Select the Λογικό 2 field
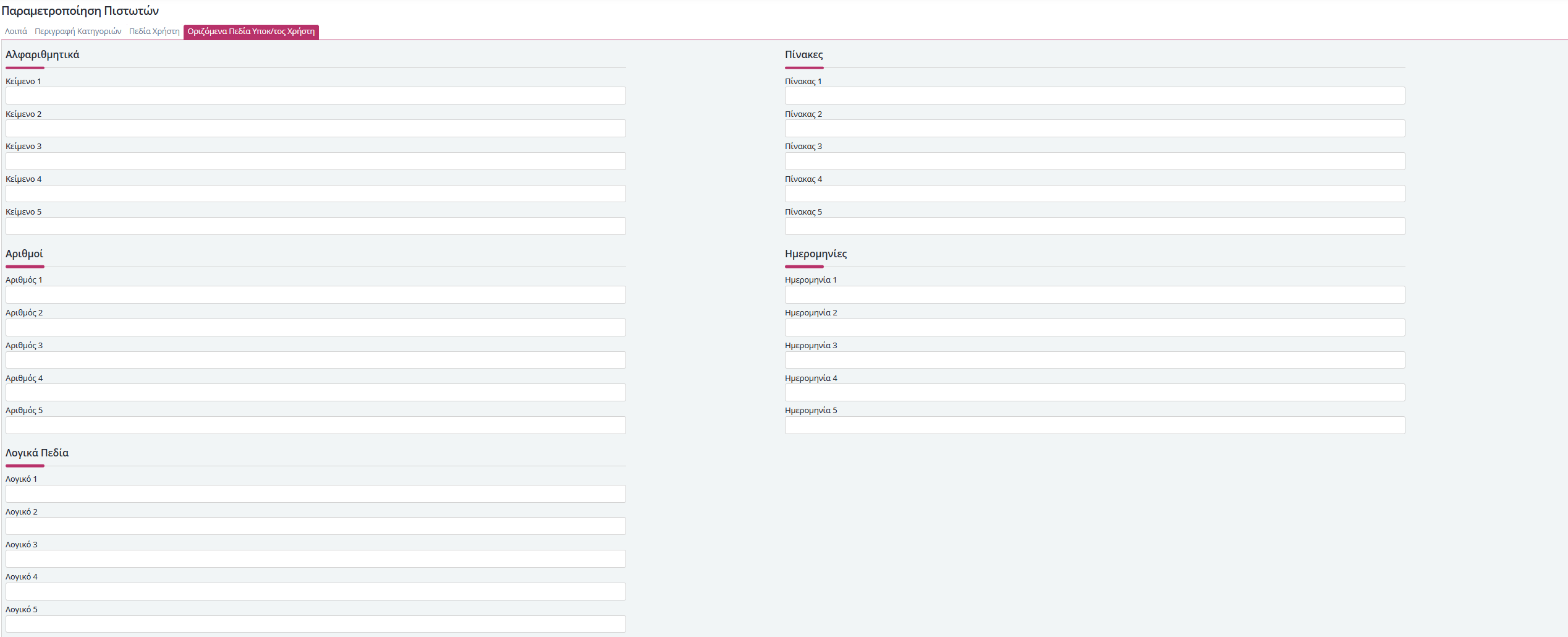The image size is (1568, 637). tap(316, 526)
